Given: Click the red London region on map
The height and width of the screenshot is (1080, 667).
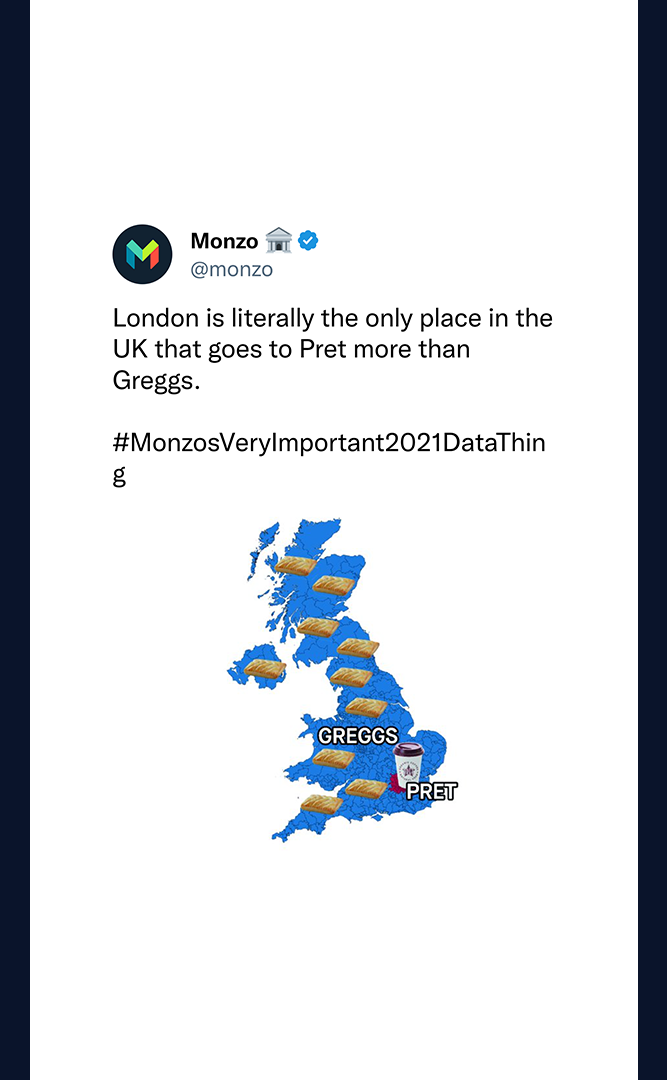Looking at the screenshot, I should [396, 784].
